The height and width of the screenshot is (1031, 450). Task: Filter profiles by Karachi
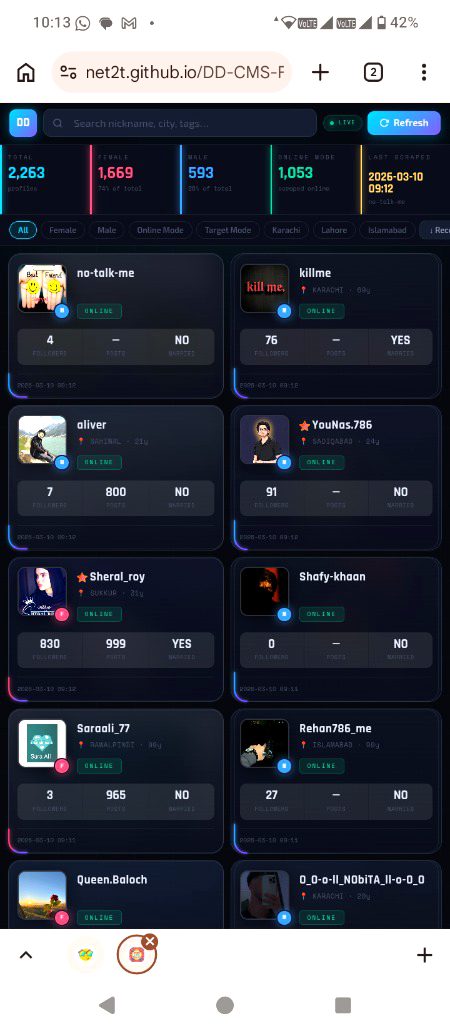(286, 230)
